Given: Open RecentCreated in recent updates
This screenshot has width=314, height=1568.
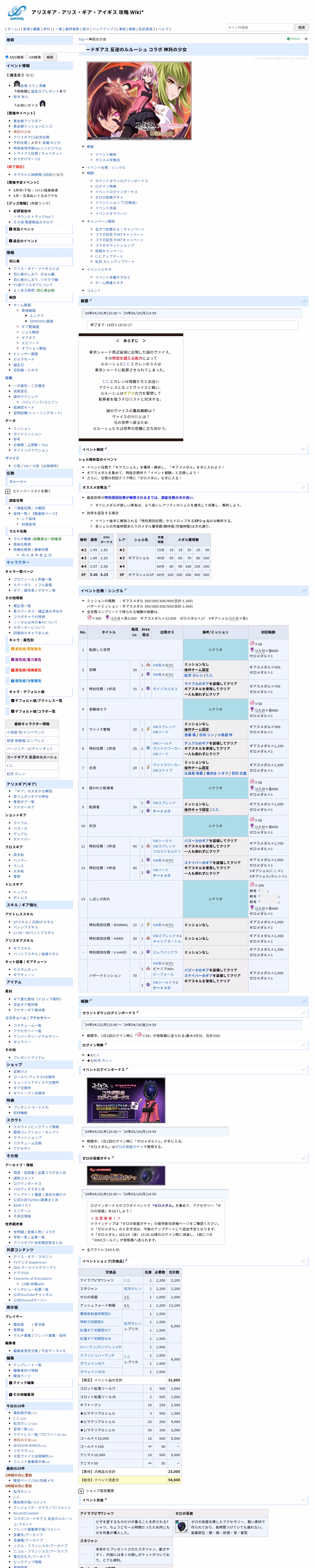Looking at the screenshot, I should pos(26,1513).
